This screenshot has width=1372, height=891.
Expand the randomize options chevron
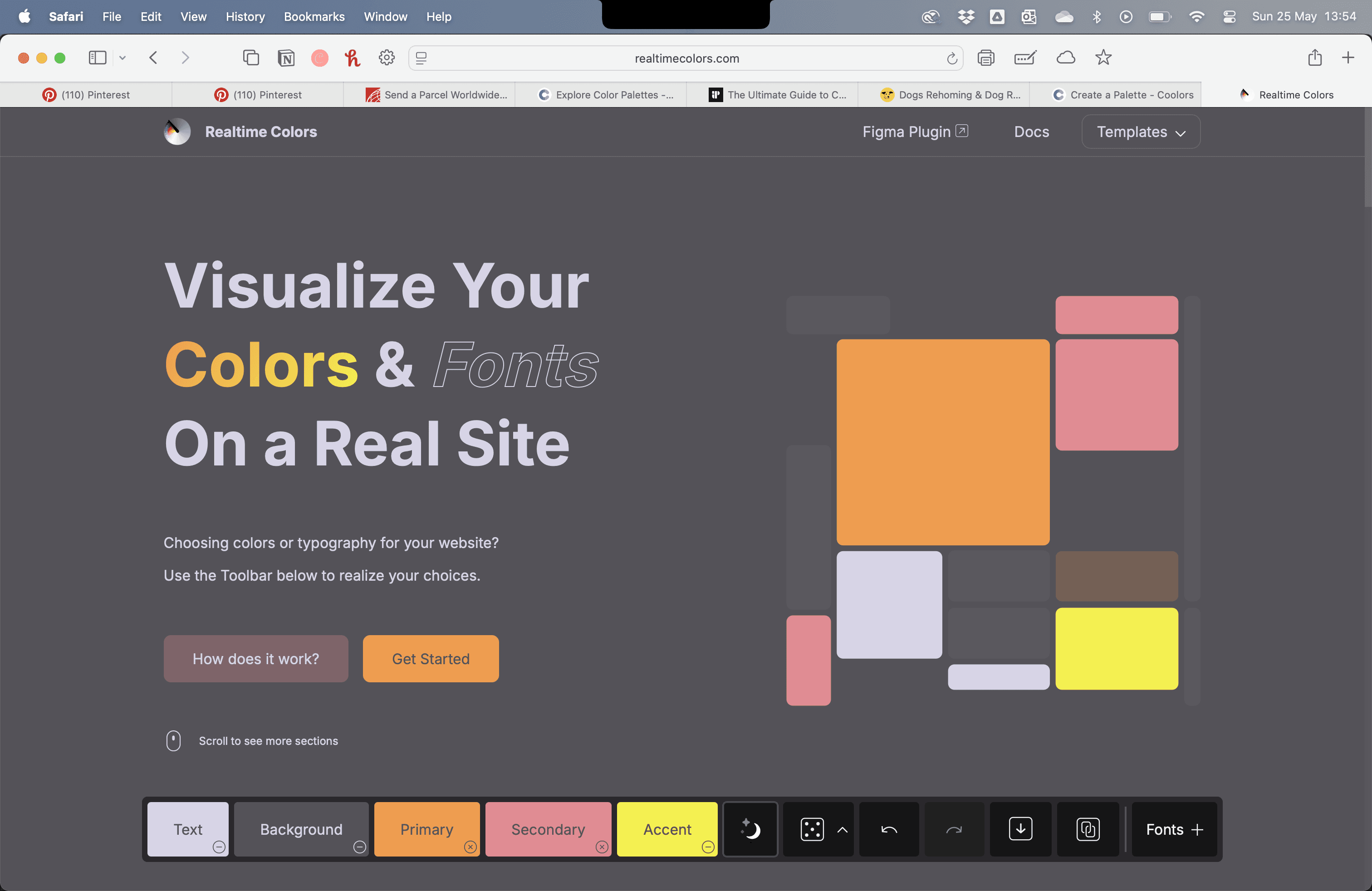point(842,829)
